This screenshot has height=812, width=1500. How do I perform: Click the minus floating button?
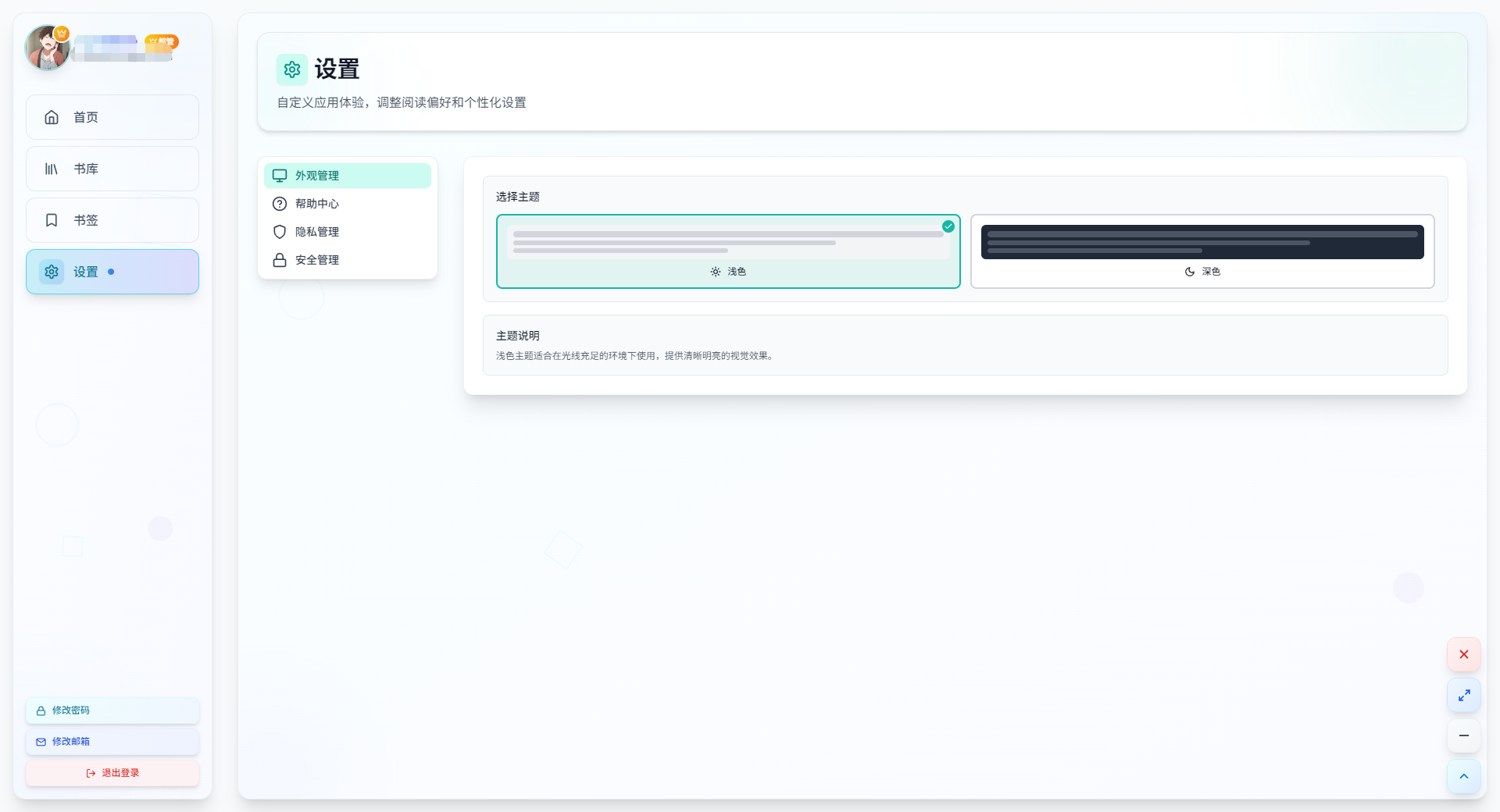[x=1464, y=735]
